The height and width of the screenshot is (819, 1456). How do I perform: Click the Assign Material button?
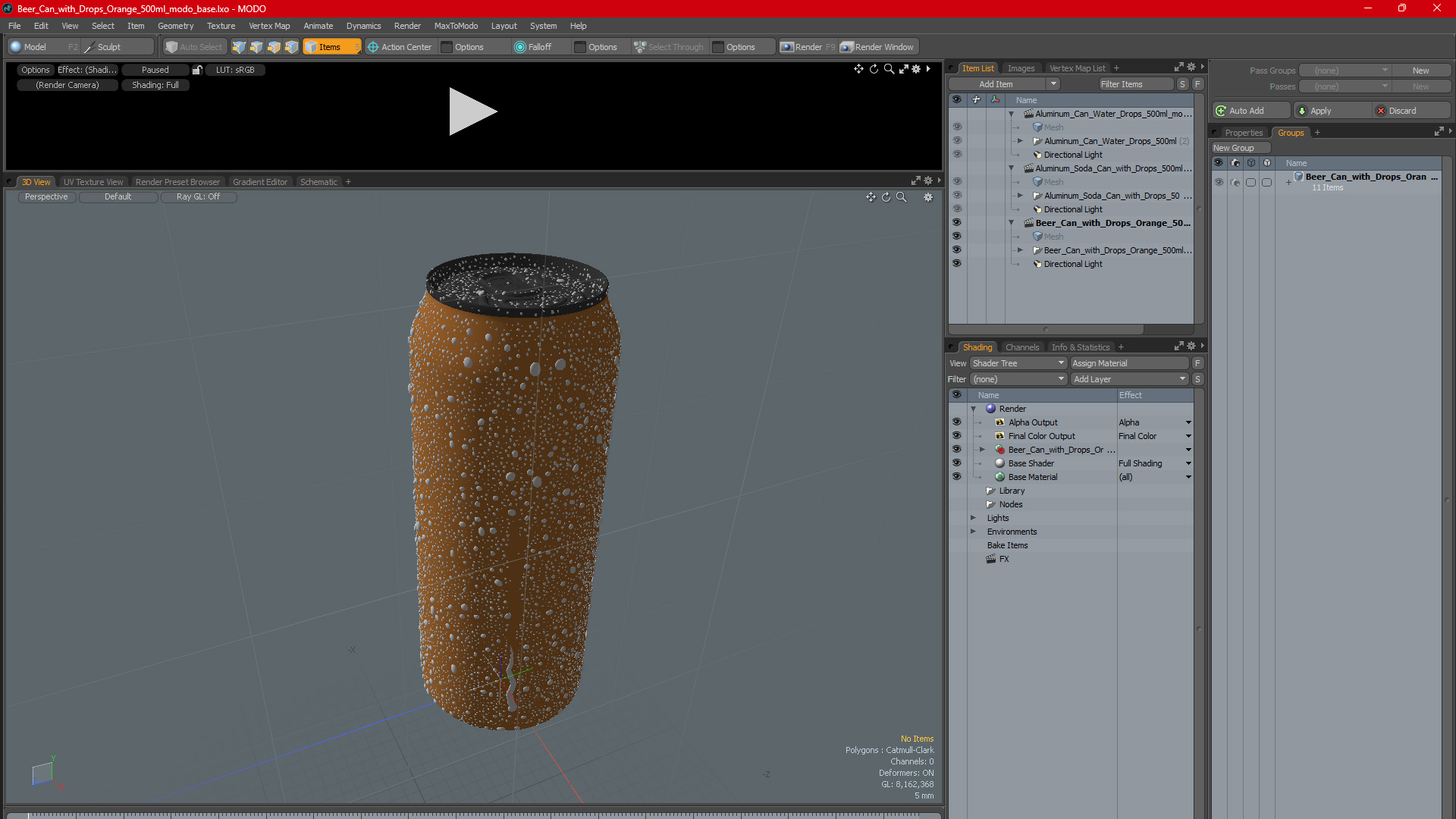(1129, 363)
